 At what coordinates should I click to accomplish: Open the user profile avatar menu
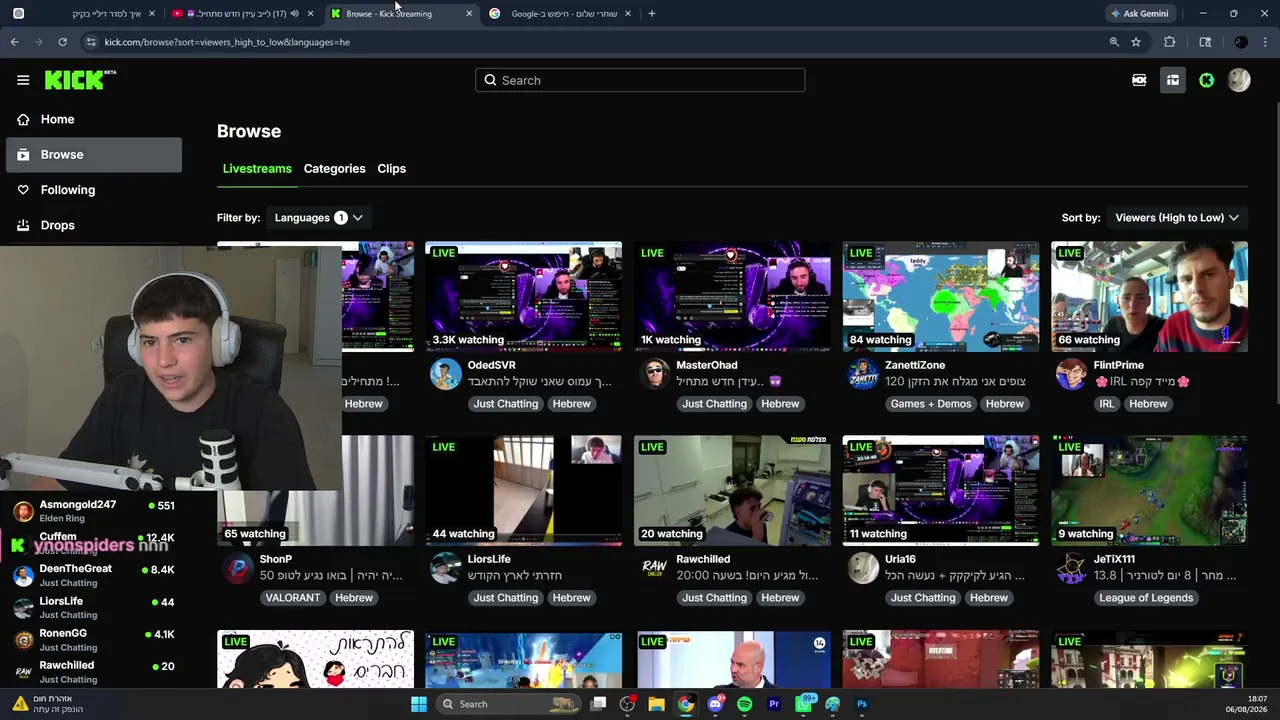(x=1239, y=80)
